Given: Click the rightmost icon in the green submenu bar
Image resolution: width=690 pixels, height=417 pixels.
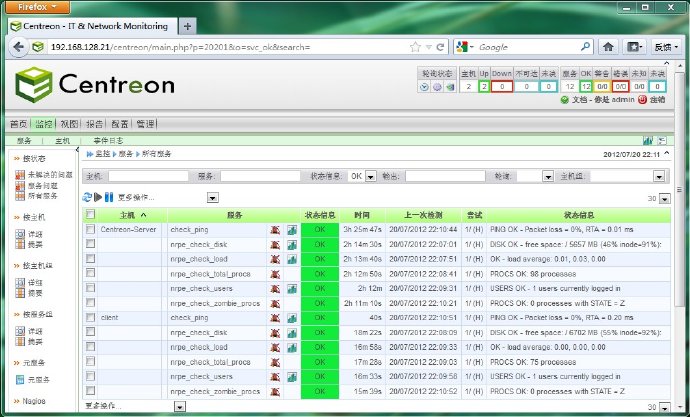Looking at the screenshot, I should 662,141.
